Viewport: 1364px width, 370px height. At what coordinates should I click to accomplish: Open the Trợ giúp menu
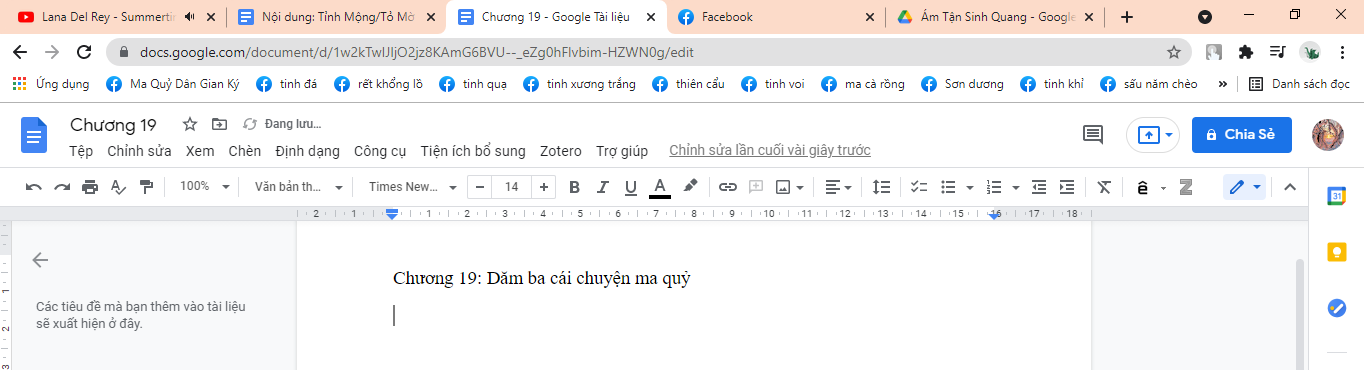pyautogui.click(x=622, y=151)
